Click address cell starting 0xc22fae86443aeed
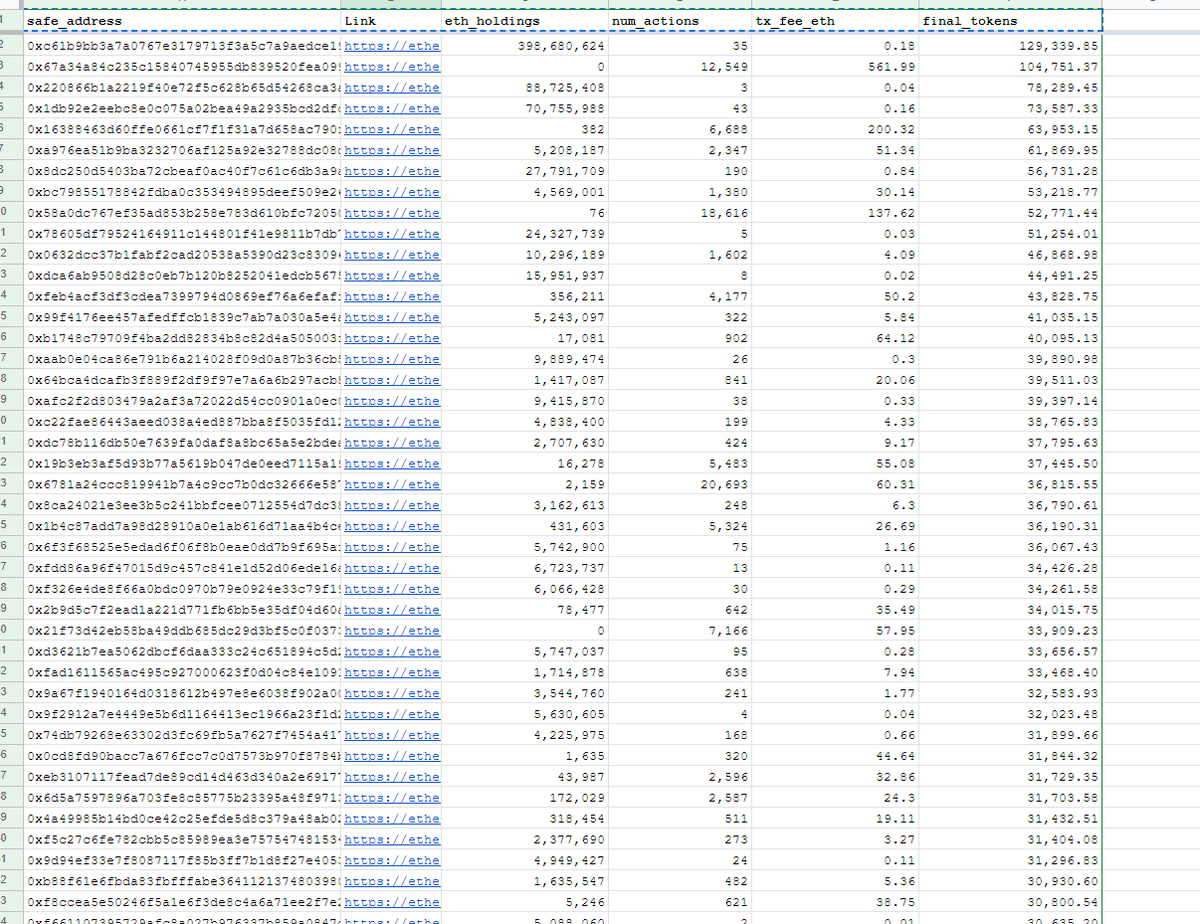Screen dimensions: 1200x924 pos(181,422)
